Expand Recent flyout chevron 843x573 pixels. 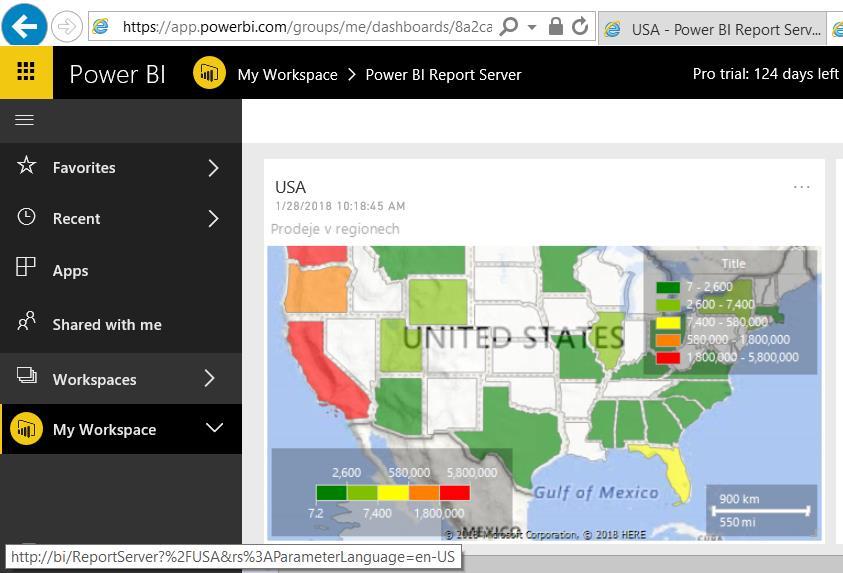pos(213,219)
